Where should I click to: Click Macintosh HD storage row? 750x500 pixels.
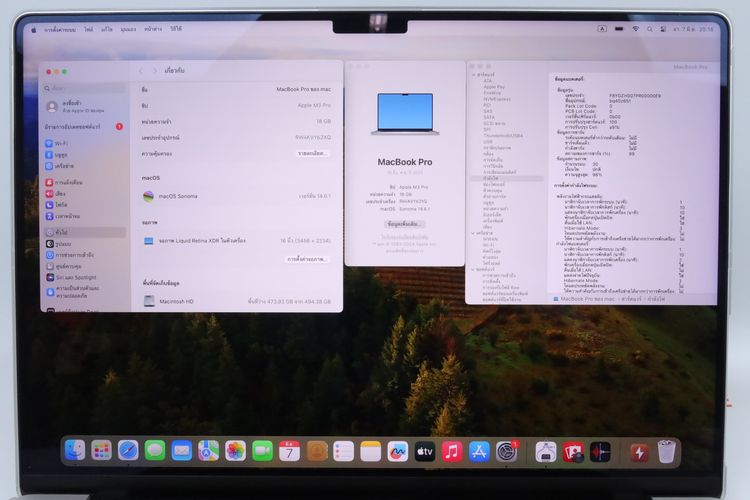click(x=237, y=301)
